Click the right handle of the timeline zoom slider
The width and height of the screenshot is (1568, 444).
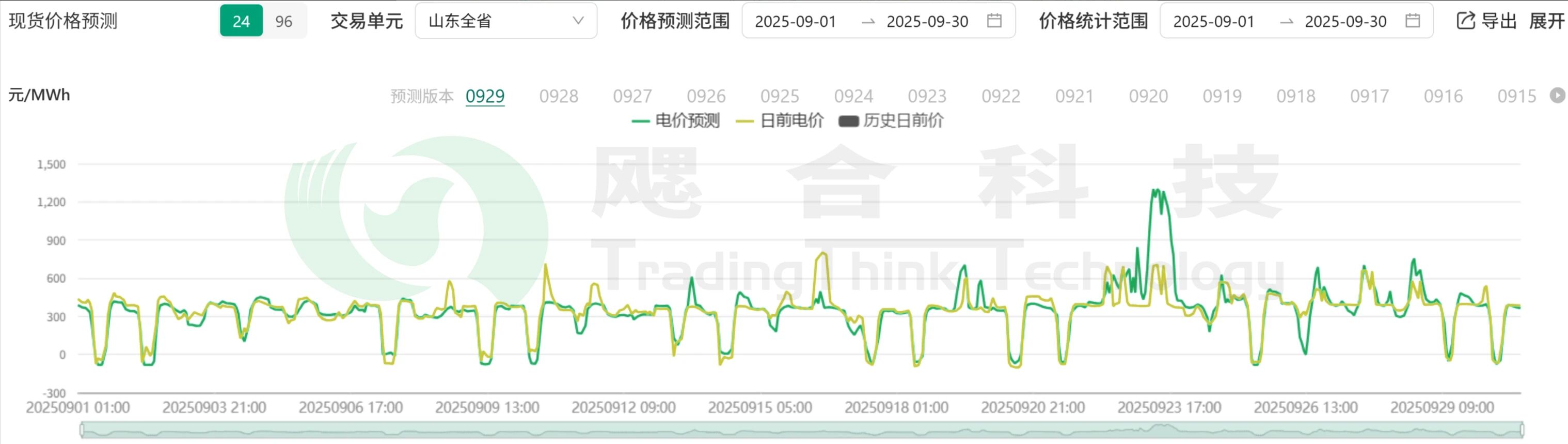point(1521,430)
